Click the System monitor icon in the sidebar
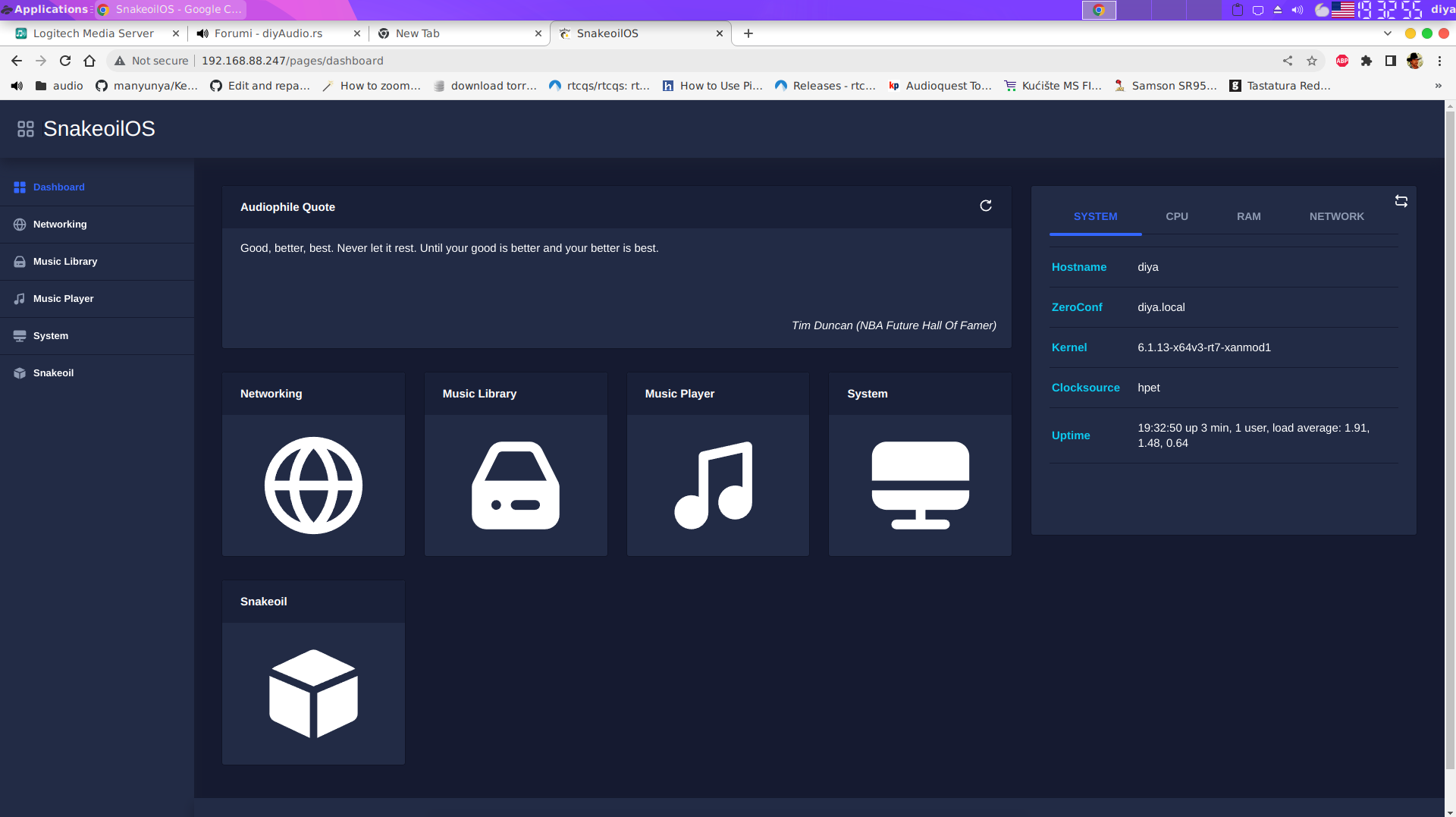This screenshot has height=817, width=1456. [x=20, y=336]
